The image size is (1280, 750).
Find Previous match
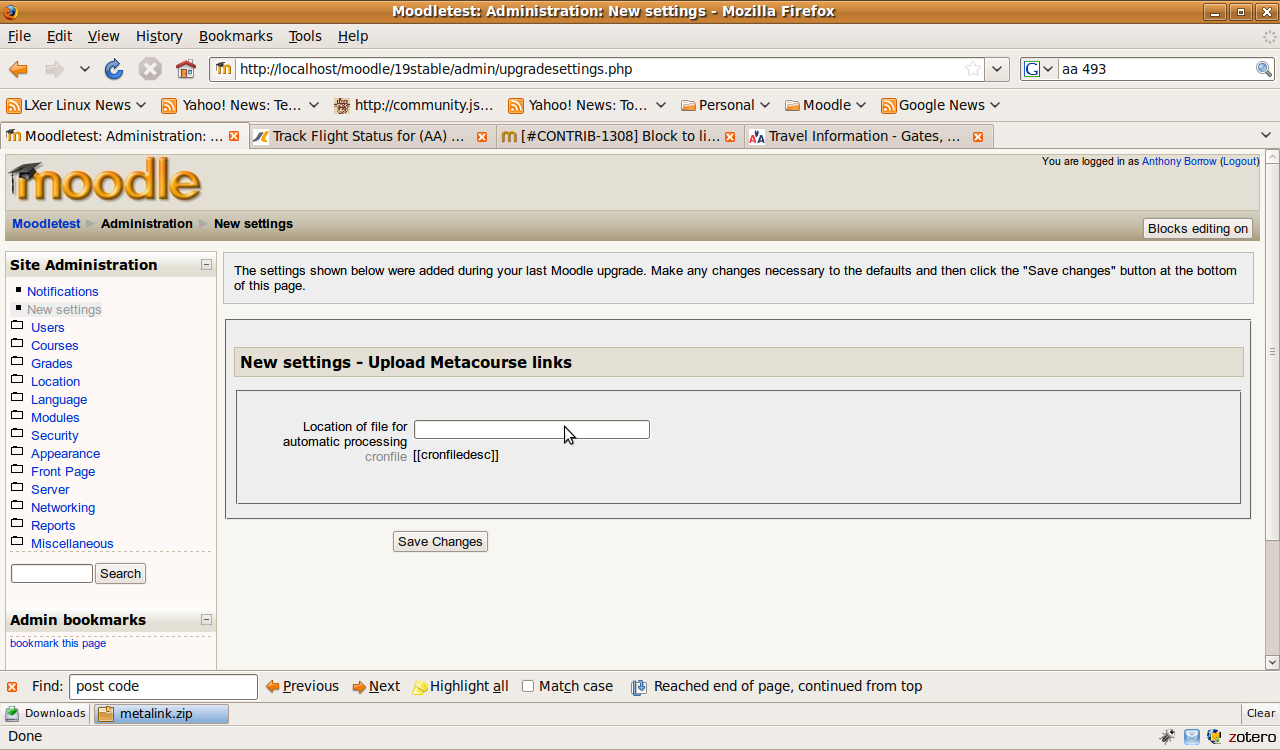[302, 686]
